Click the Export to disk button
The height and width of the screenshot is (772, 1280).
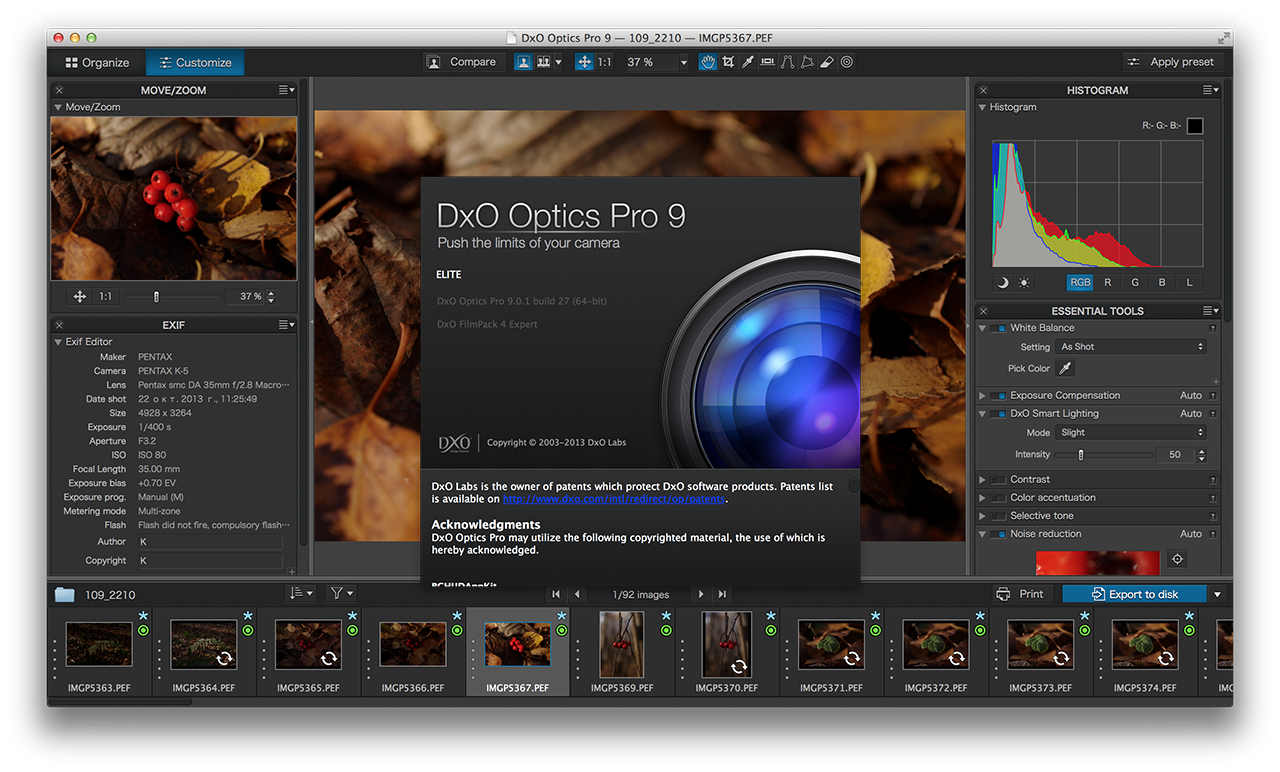(1134, 594)
